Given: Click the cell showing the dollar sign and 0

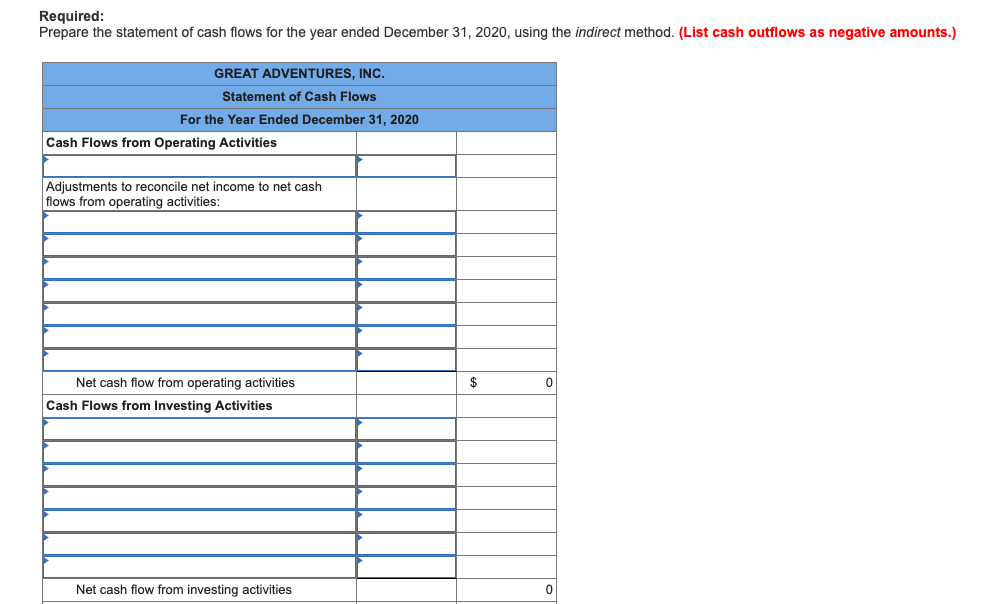Looking at the screenshot, I should [506, 382].
